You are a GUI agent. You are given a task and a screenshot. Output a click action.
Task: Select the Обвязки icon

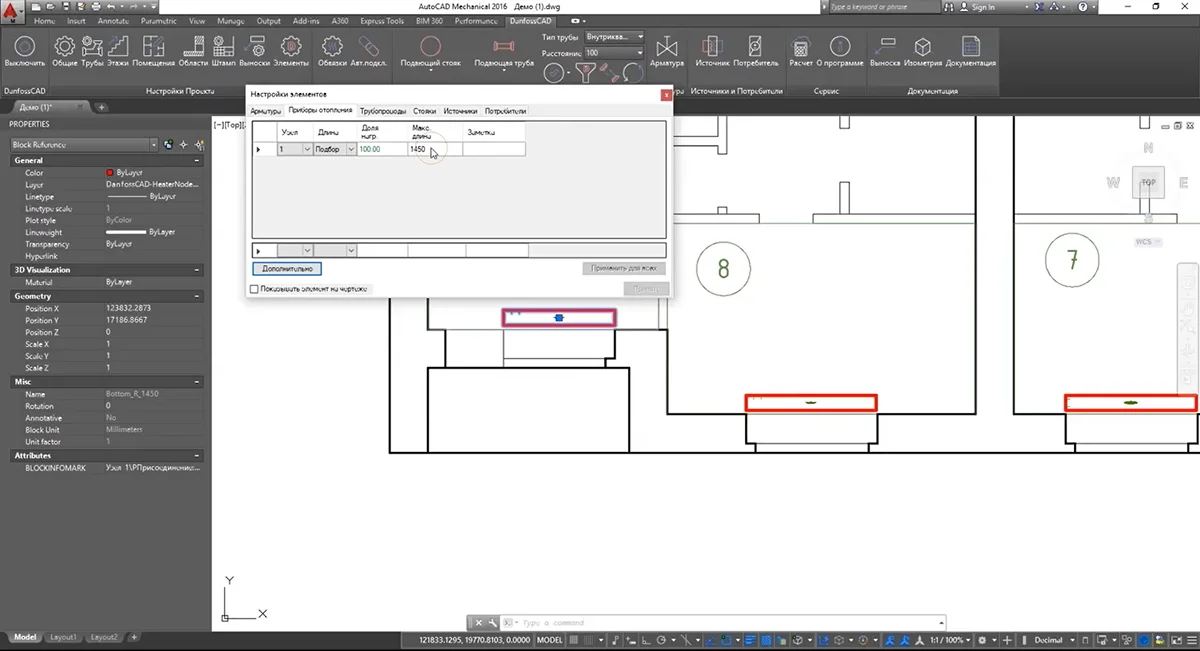[332, 46]
